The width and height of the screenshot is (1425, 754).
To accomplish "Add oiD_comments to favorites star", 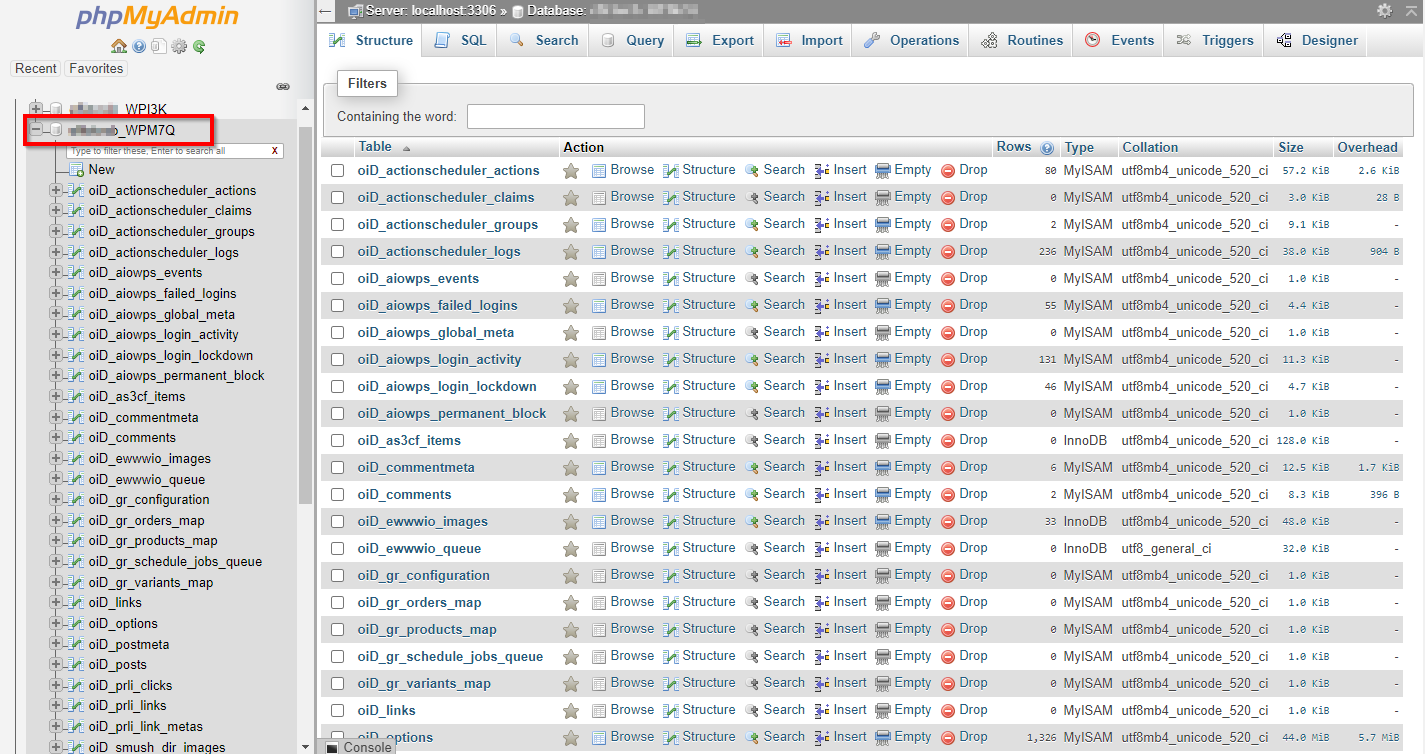I will click(x=571, y=495).
